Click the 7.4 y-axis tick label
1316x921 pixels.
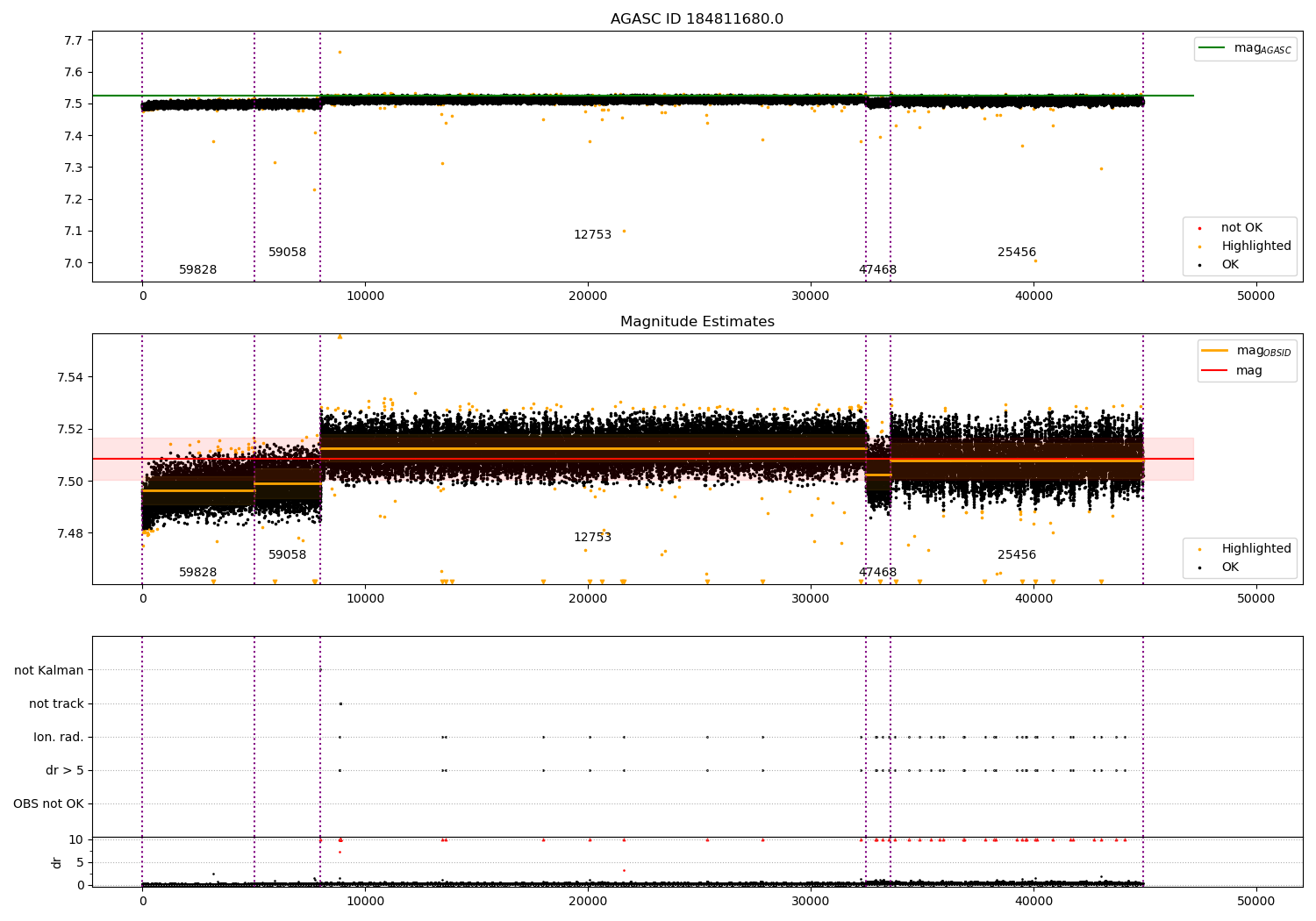coord(74,136)
